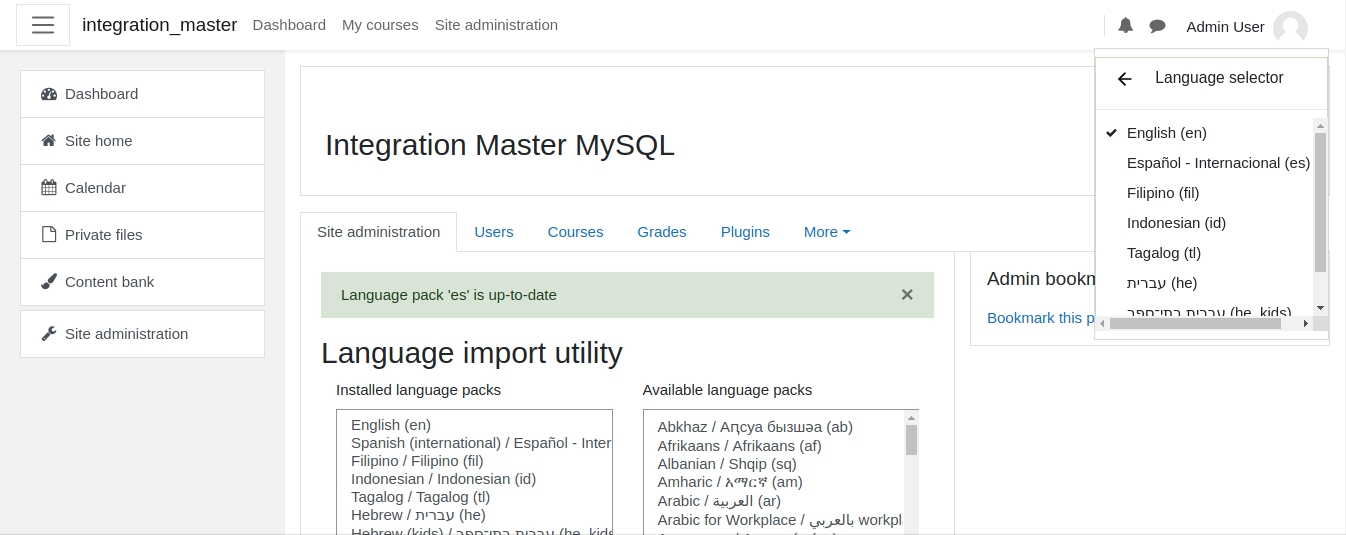Viewport: 1346px width, 535px height.
Task: Open My courses in top navigation
Action: tap(380, 25)
